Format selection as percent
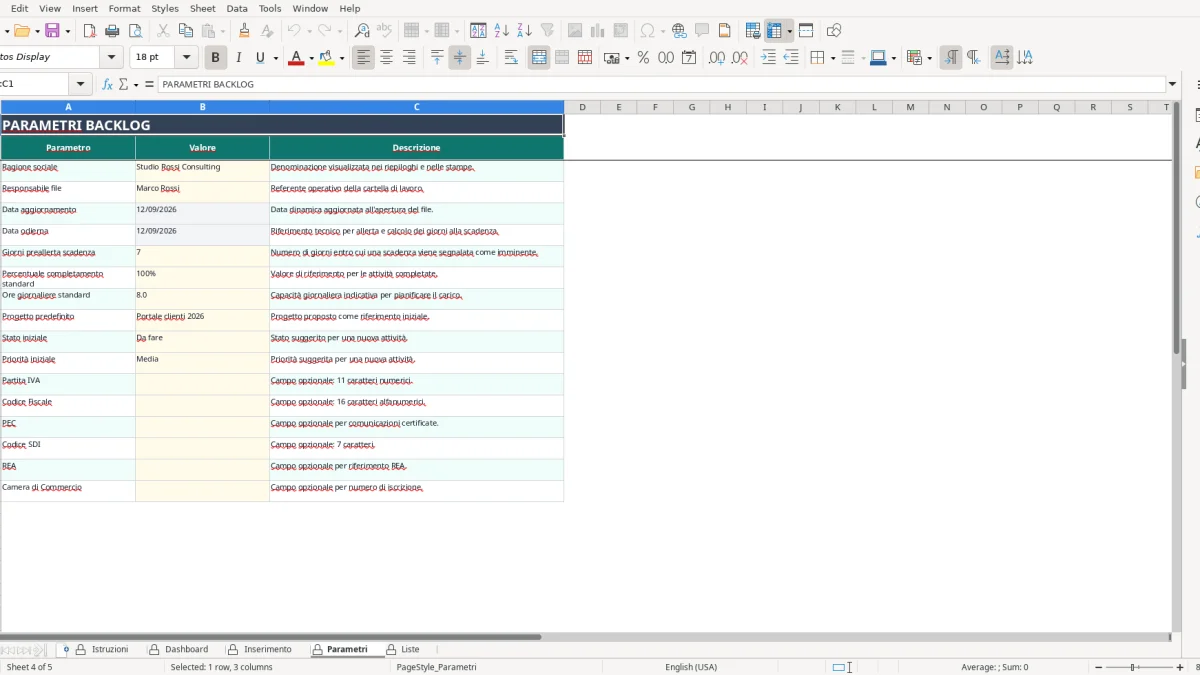1200x675 pixels. tap(643, 58)
